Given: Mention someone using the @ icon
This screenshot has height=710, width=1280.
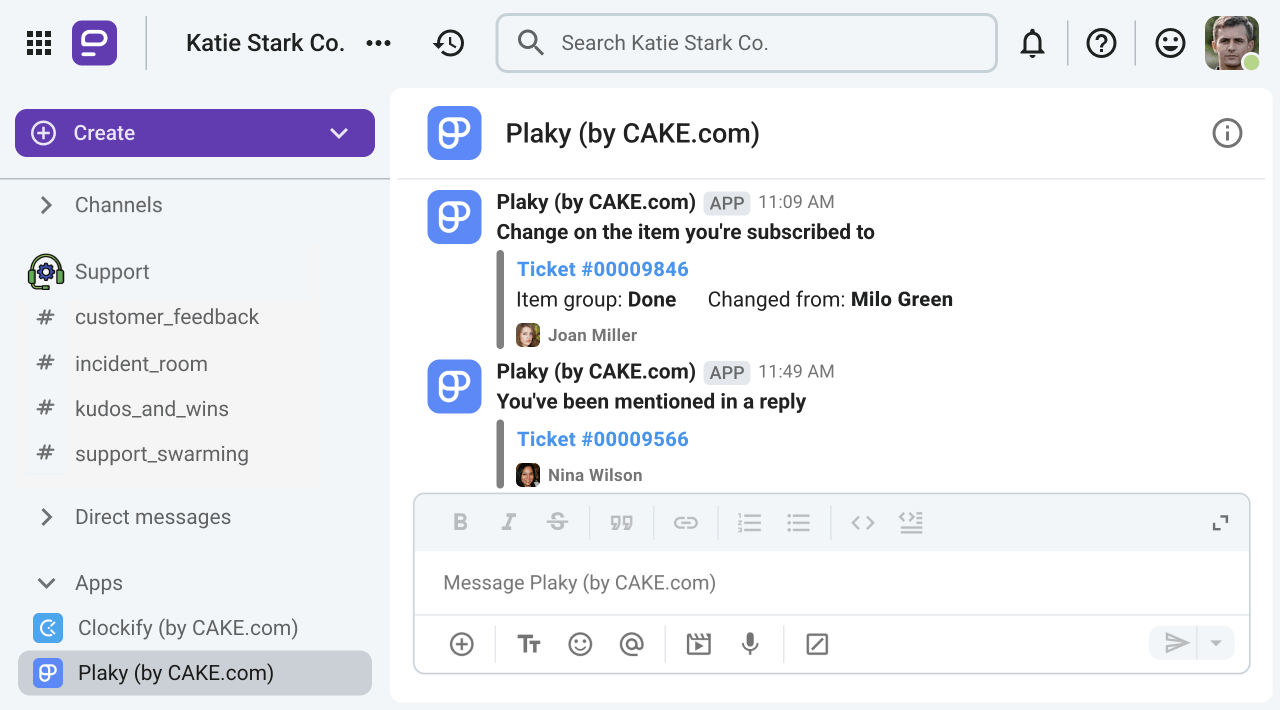Looking at the screenshot, I should [632, 643].
